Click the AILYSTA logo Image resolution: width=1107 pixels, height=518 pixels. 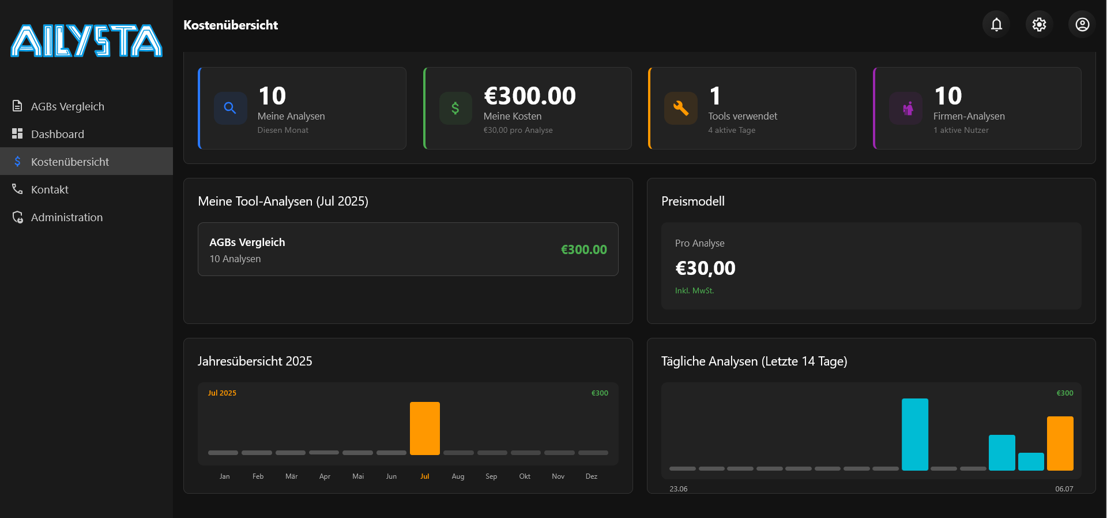86,41
